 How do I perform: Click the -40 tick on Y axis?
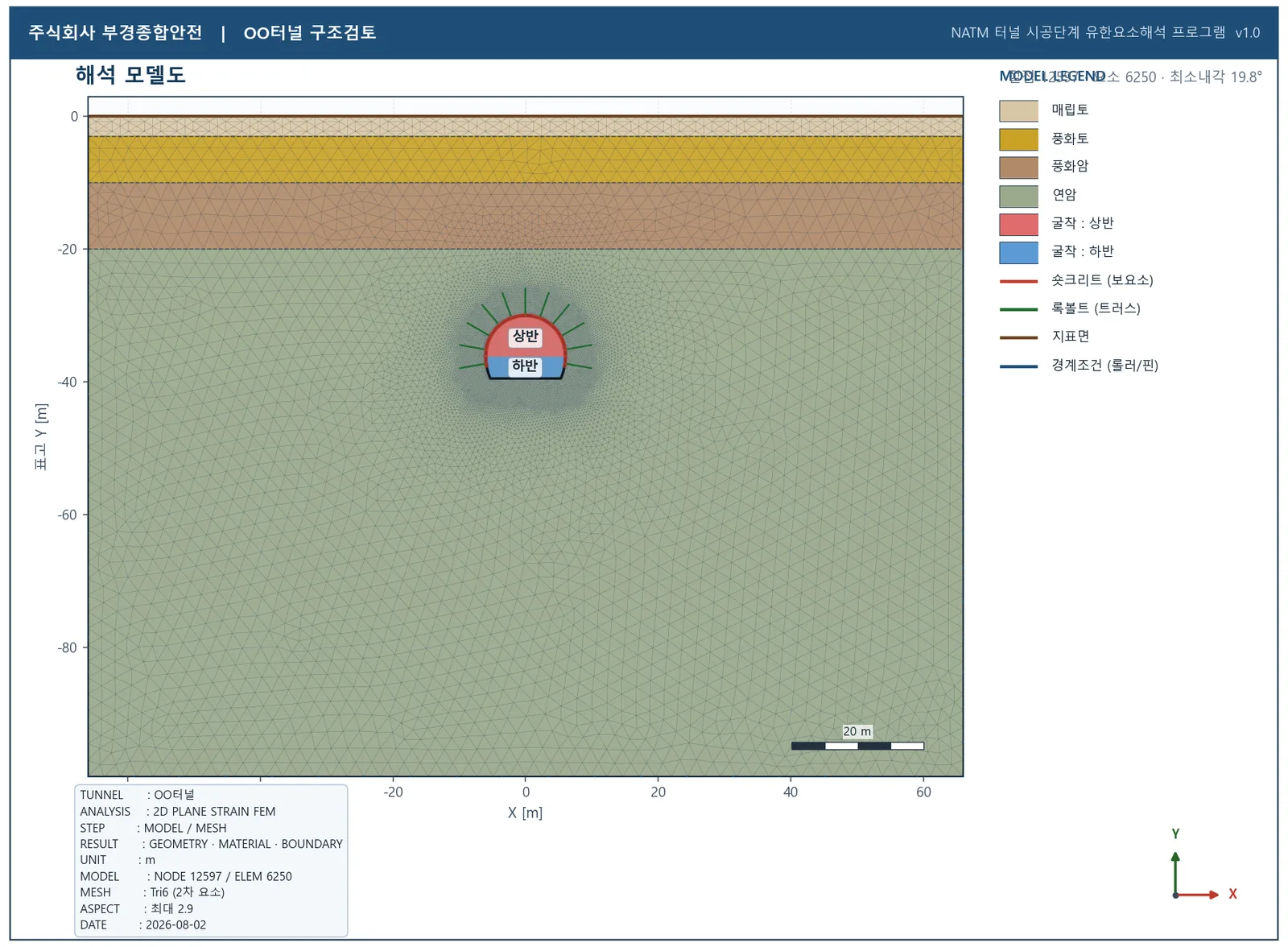click(68, 382)
